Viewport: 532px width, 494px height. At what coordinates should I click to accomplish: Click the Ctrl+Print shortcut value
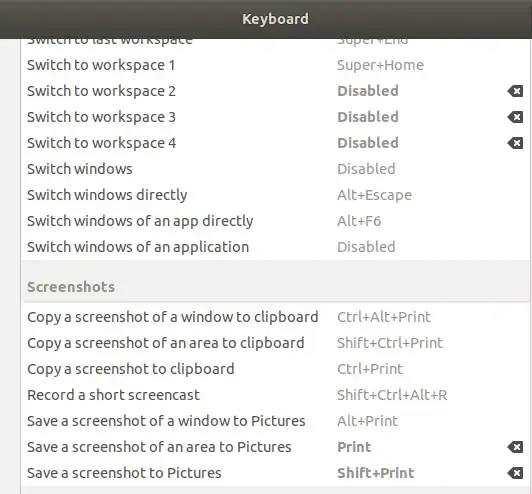(x=370, y=369)
